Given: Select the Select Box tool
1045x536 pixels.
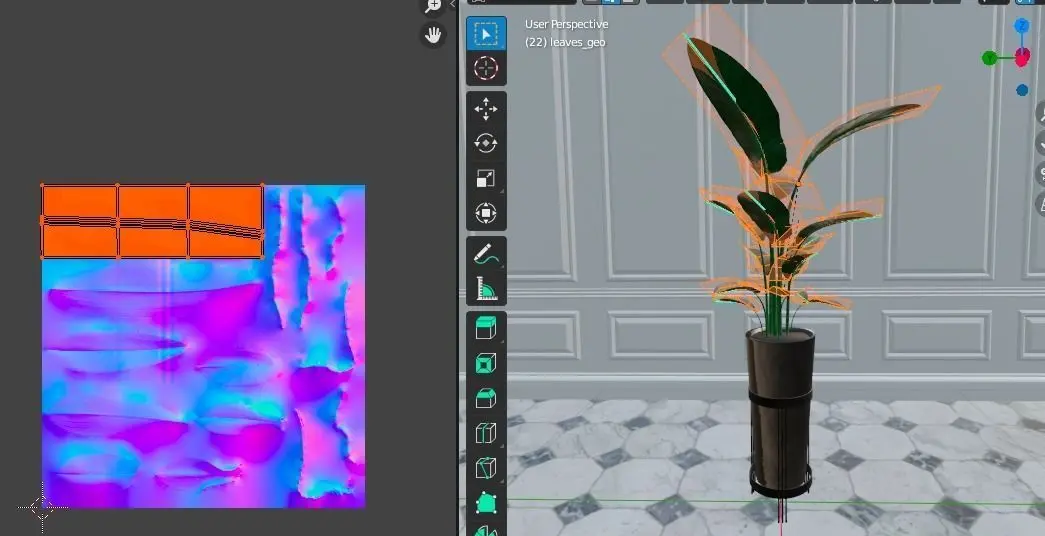Looking at the screenshot, I should point(486,33).
